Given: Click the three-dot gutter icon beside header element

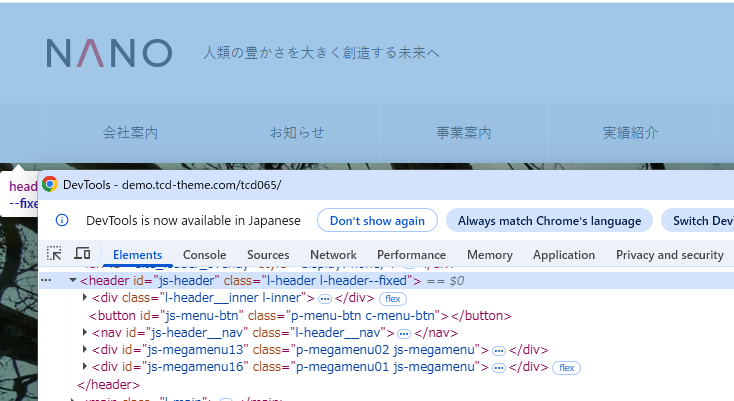Looking at the screenshot, I should [x=46, y=281].
